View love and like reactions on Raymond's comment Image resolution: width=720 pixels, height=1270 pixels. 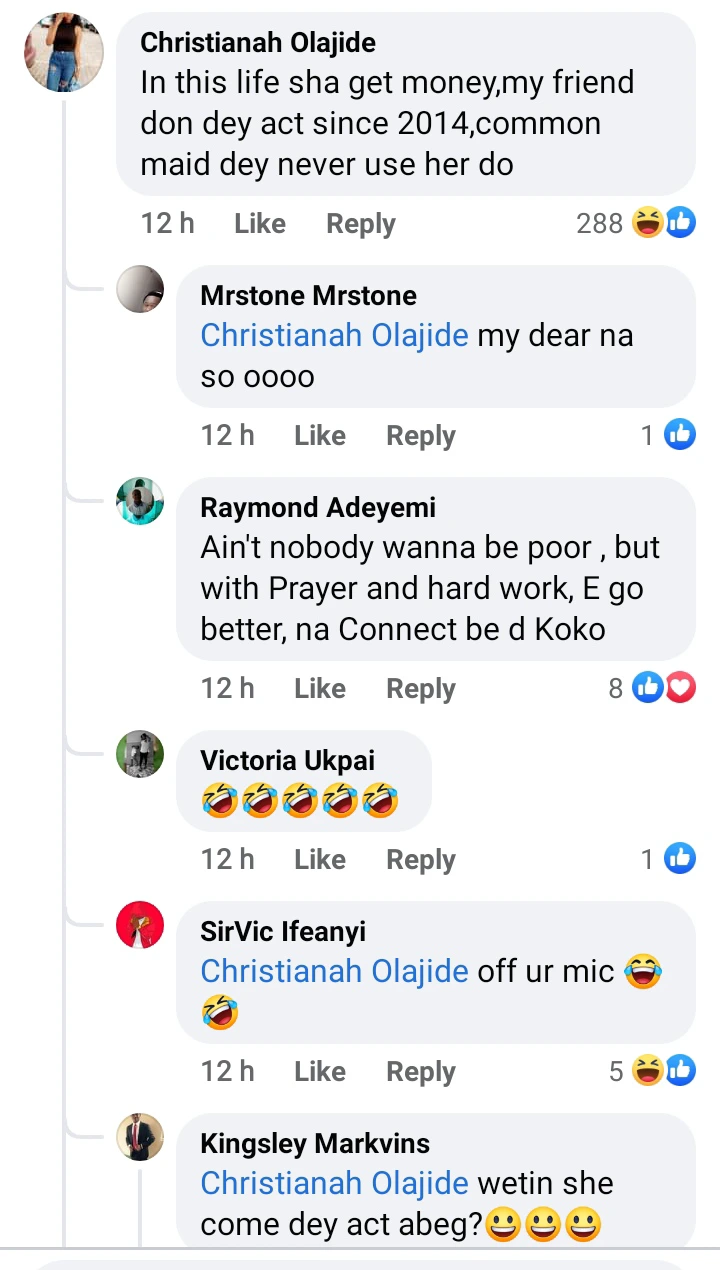point(652,688)
